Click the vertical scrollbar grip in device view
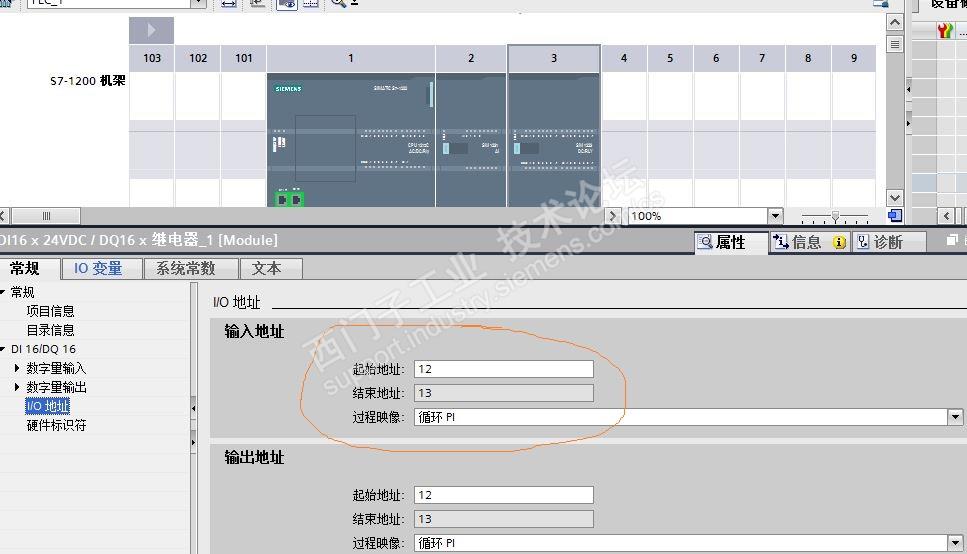Screen dimensions: 967x554 pyautogui.click(x=895, y=44)
